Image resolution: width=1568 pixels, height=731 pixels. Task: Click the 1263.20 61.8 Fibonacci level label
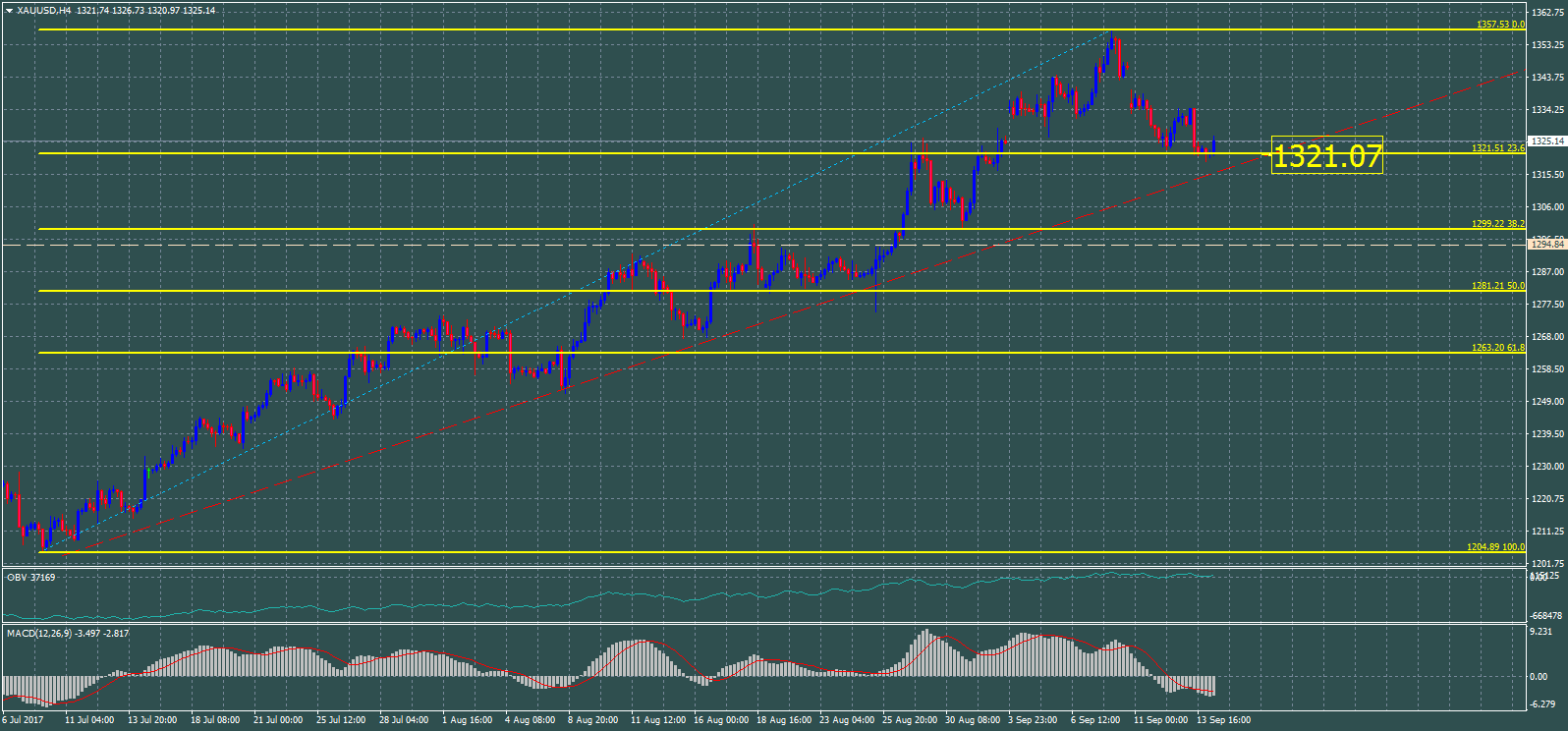tap(1497, 348)
